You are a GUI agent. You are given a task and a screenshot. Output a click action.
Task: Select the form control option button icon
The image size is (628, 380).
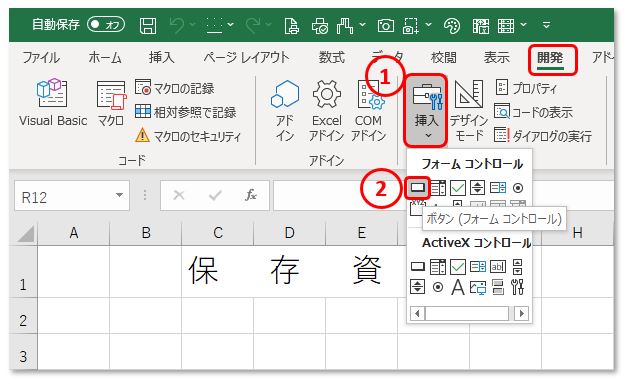point(518,187)
